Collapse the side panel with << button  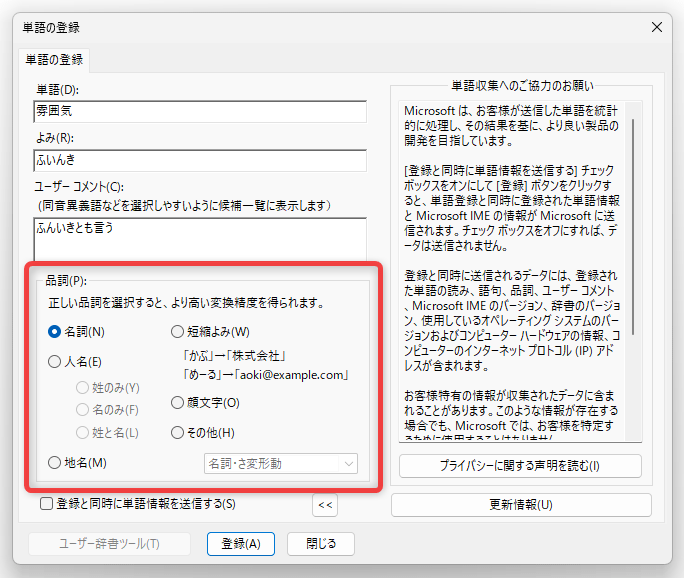325,505
